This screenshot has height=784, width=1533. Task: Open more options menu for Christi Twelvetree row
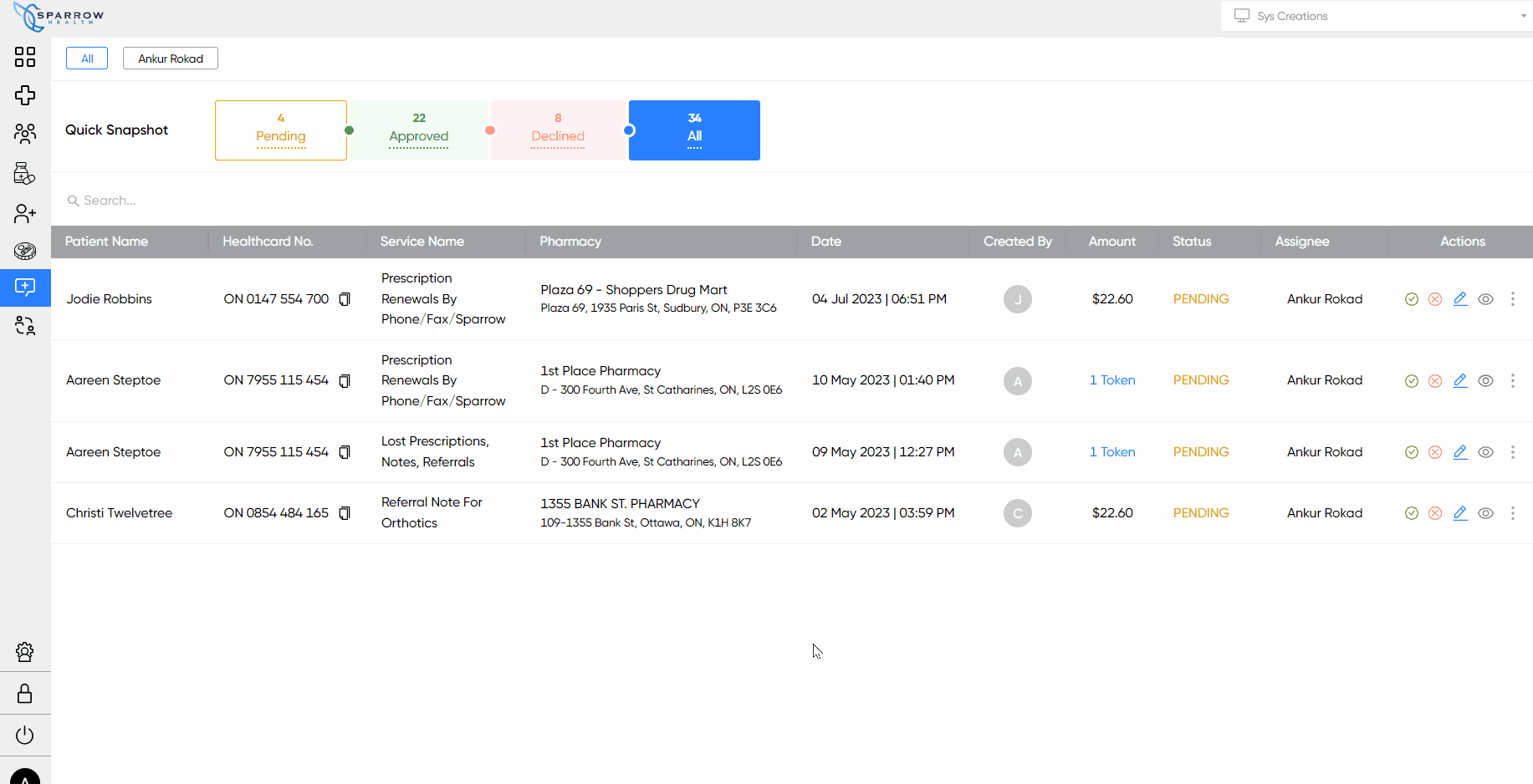pyautogui.click(x=1512, y=513)
